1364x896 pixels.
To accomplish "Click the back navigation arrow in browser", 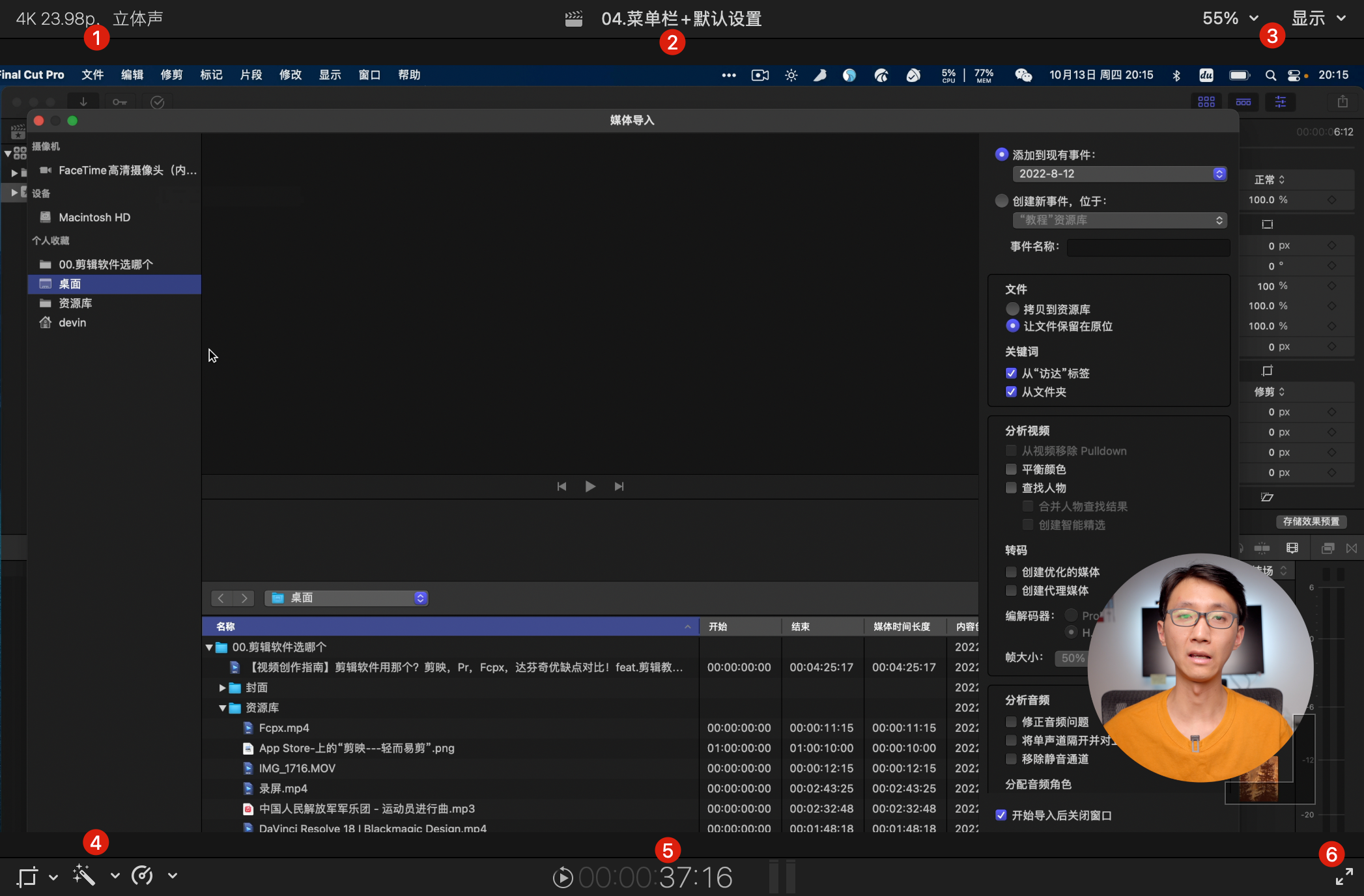I will pyautogui.click(x=221, y=598).
